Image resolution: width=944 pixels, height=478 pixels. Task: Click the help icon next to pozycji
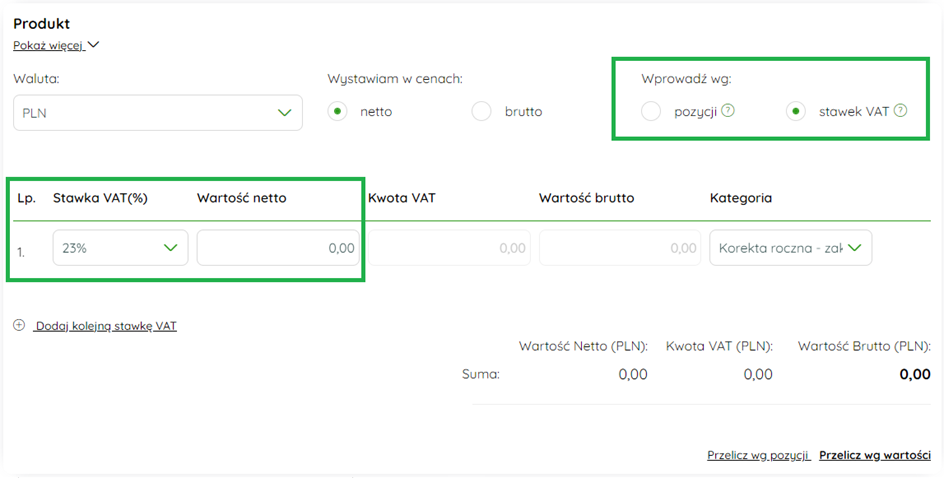point(727,111)
